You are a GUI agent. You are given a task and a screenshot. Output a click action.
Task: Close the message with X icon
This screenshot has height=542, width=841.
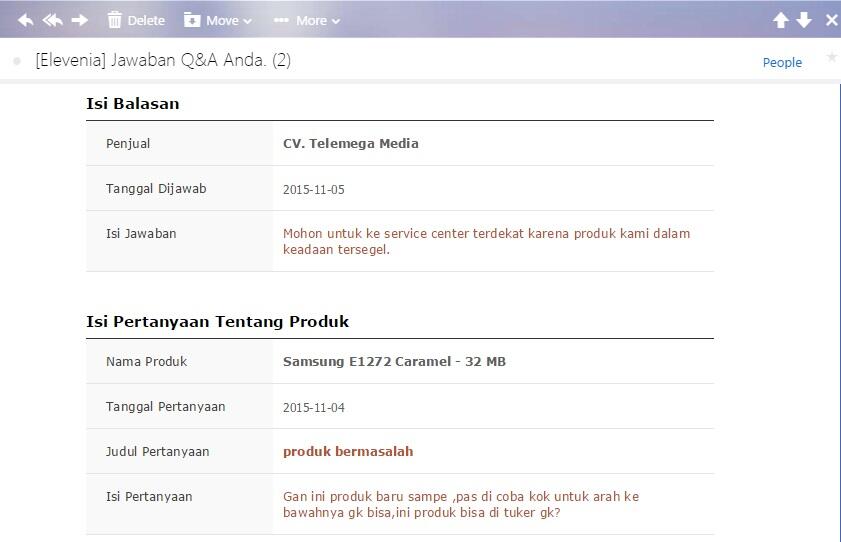pos(831,20)
